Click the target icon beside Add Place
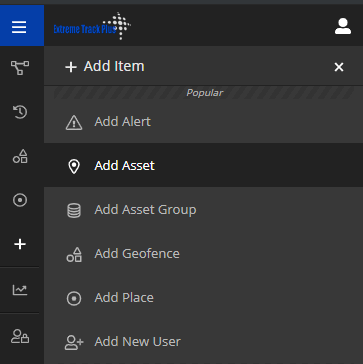363x364 pixels. pyautogui.click(x=74, y=298)
